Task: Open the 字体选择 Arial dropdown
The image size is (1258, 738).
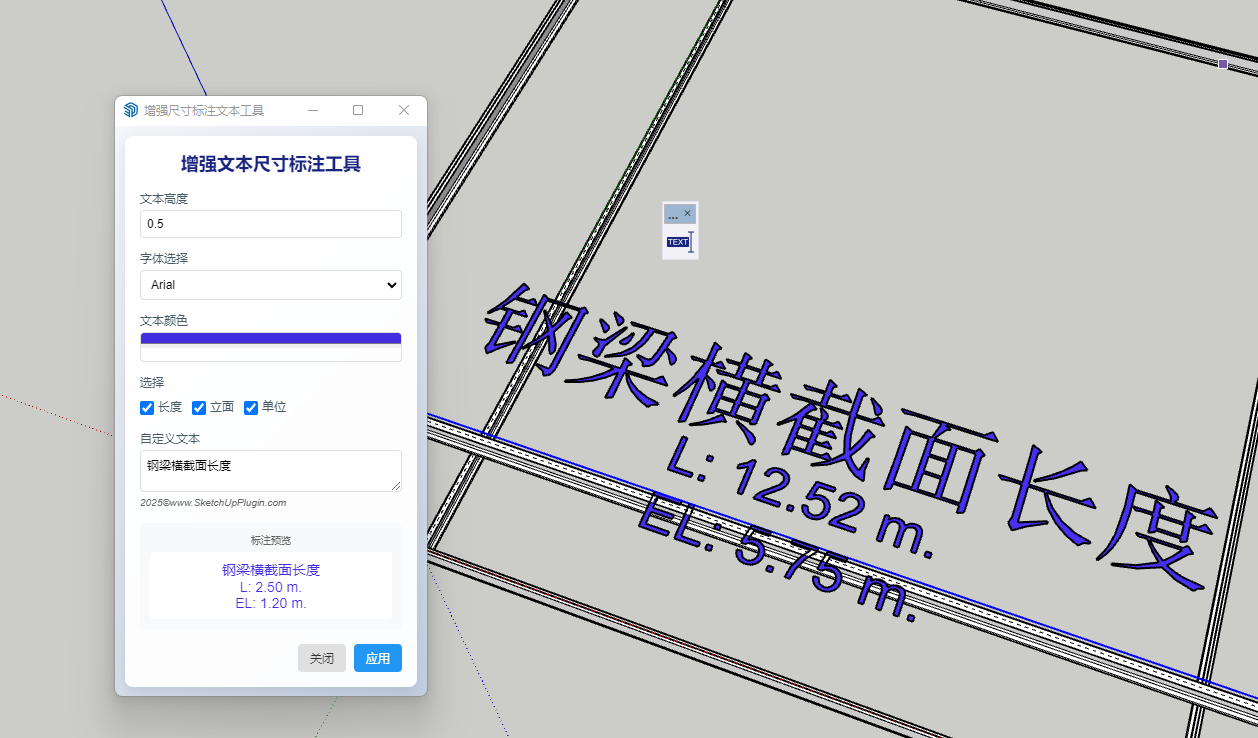Action: (x=270, y=285)
